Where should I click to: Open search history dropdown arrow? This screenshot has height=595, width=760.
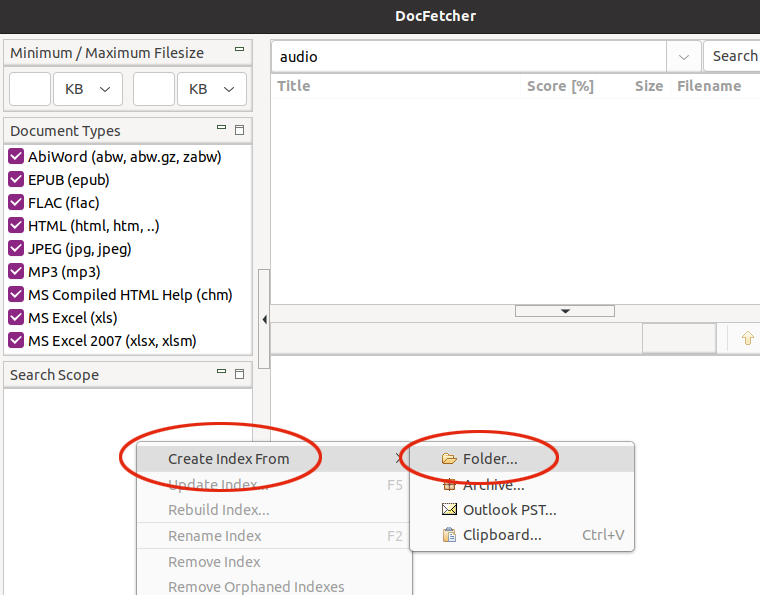(x=684, y=57)
